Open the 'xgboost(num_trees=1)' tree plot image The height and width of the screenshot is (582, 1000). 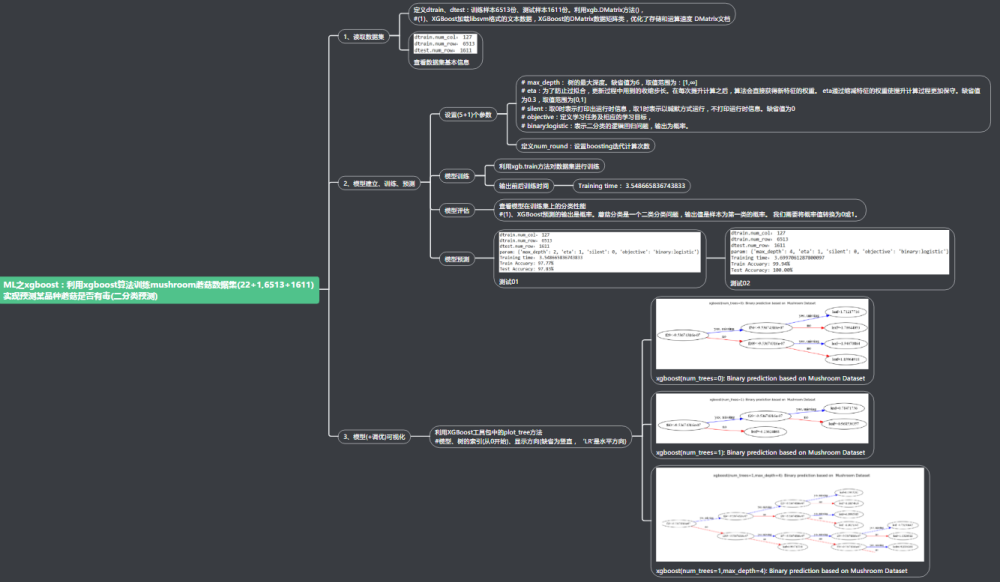[761, 419]
